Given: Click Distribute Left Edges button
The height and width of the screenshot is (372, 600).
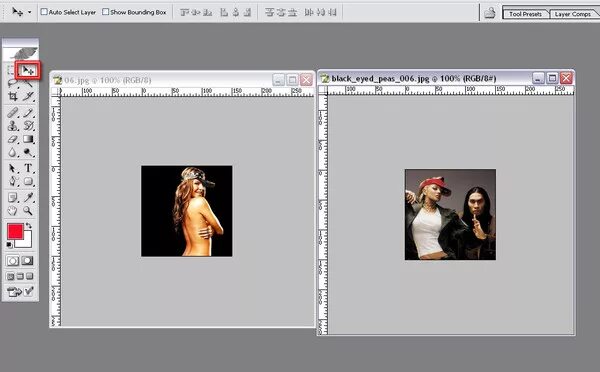Looking at the screenshot, I should pos(309,12).
